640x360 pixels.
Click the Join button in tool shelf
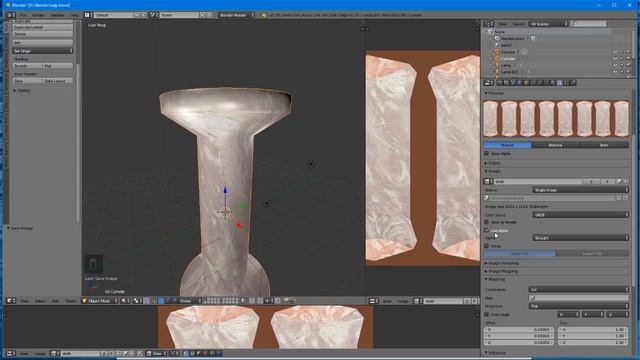tap(43, 42)
